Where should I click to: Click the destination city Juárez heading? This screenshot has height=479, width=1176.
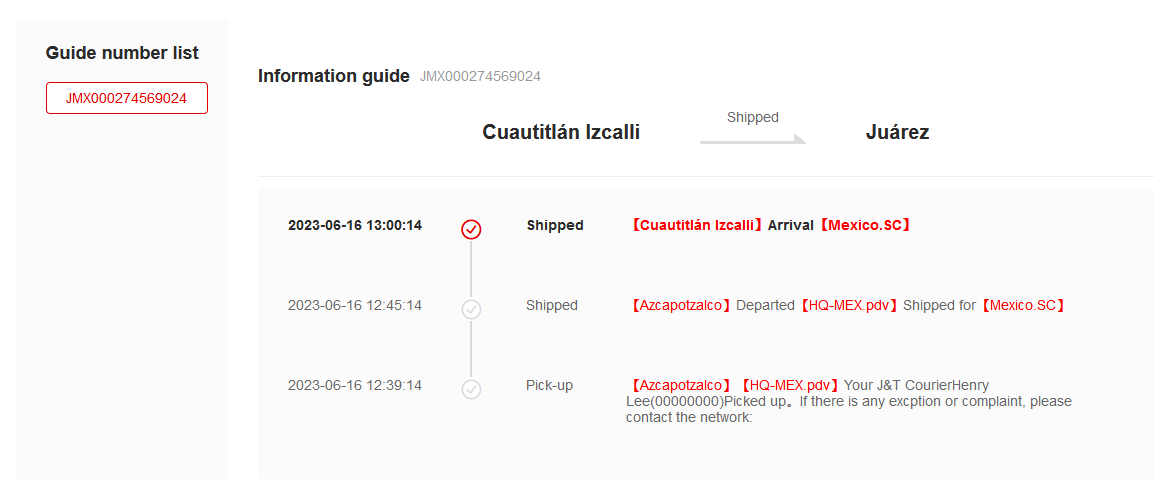point(897,132)
